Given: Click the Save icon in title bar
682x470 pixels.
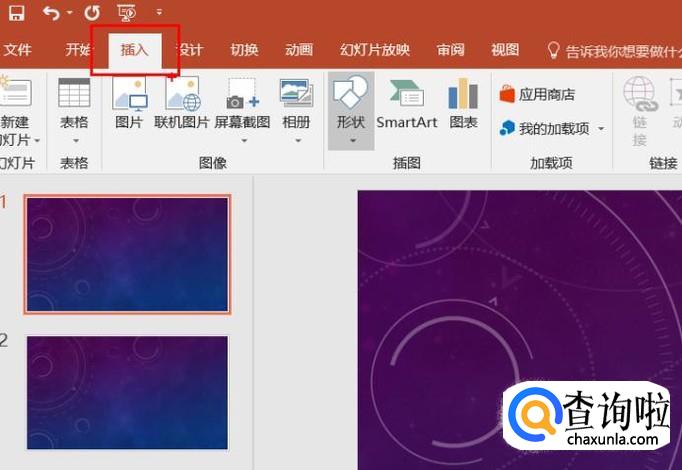Looking at the screenshot, I should (16, 13).
